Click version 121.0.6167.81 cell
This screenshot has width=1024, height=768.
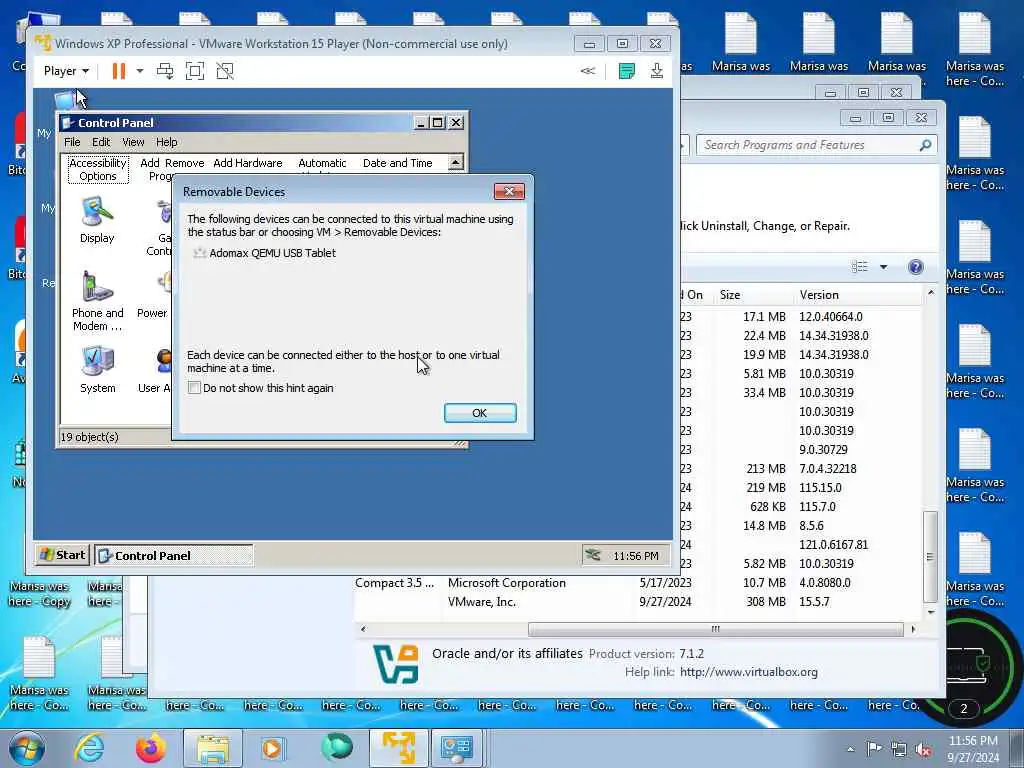click(833, 544)
